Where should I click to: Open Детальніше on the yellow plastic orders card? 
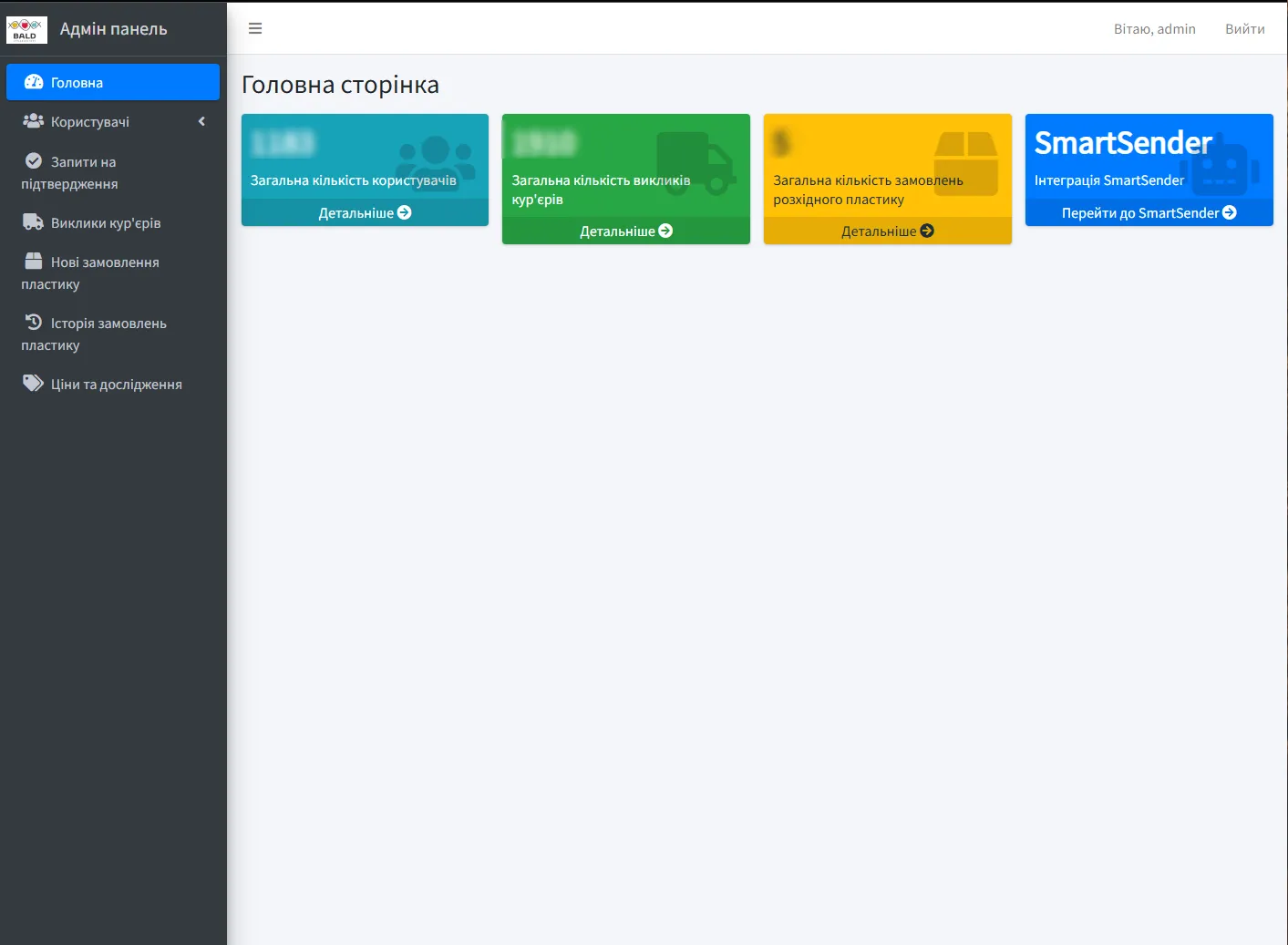[x=887, y=231]
